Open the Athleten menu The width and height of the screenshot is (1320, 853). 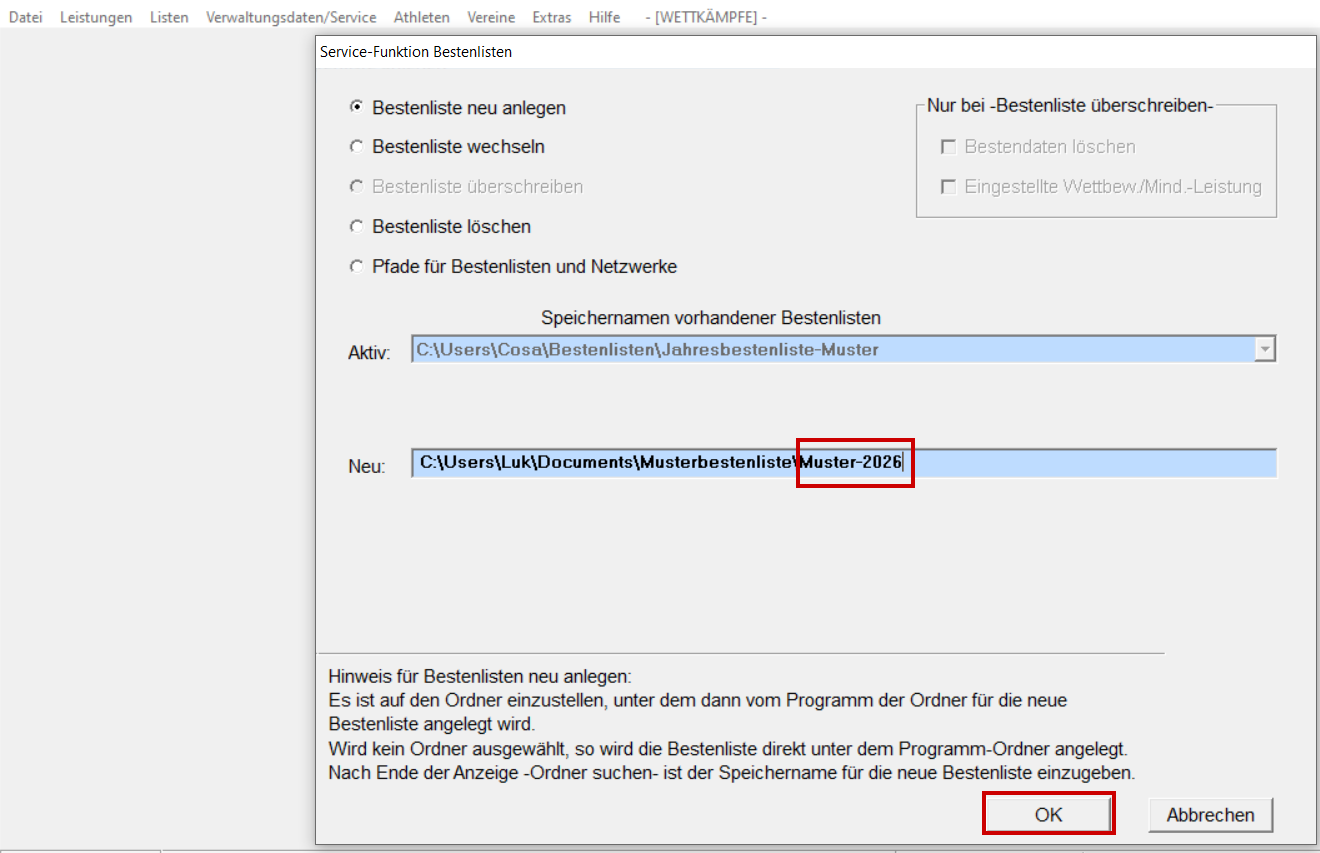(x=421, y=17)
